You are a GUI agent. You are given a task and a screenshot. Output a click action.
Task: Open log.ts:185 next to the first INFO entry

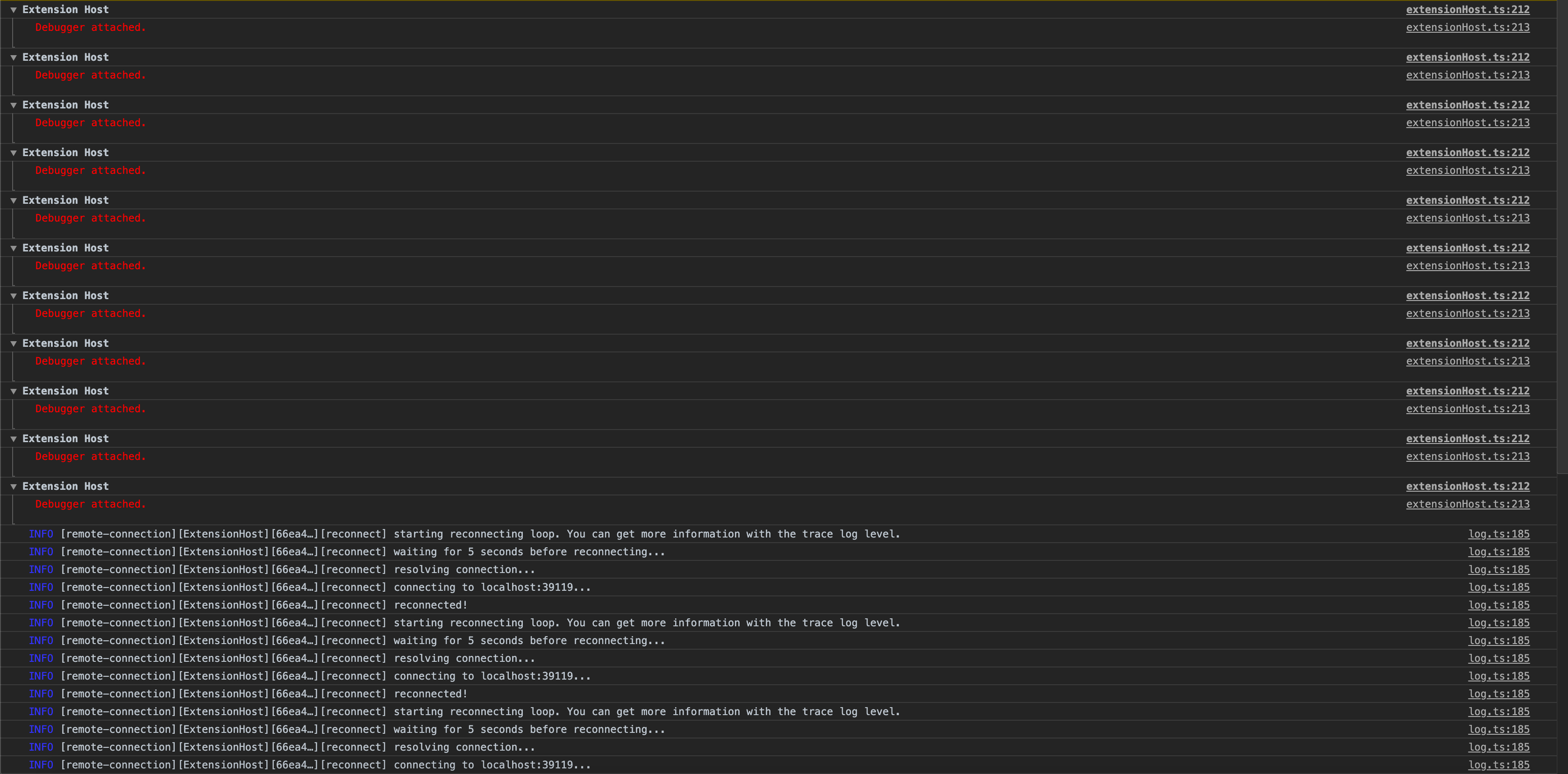[x=1498, y=533]
